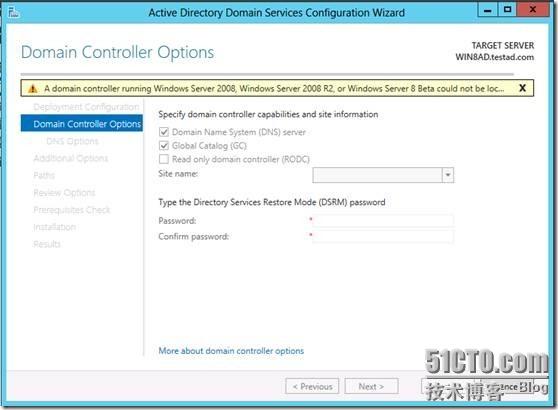Select Prerequisites Check step
The image size is (558, 410).
click(72, 210)
